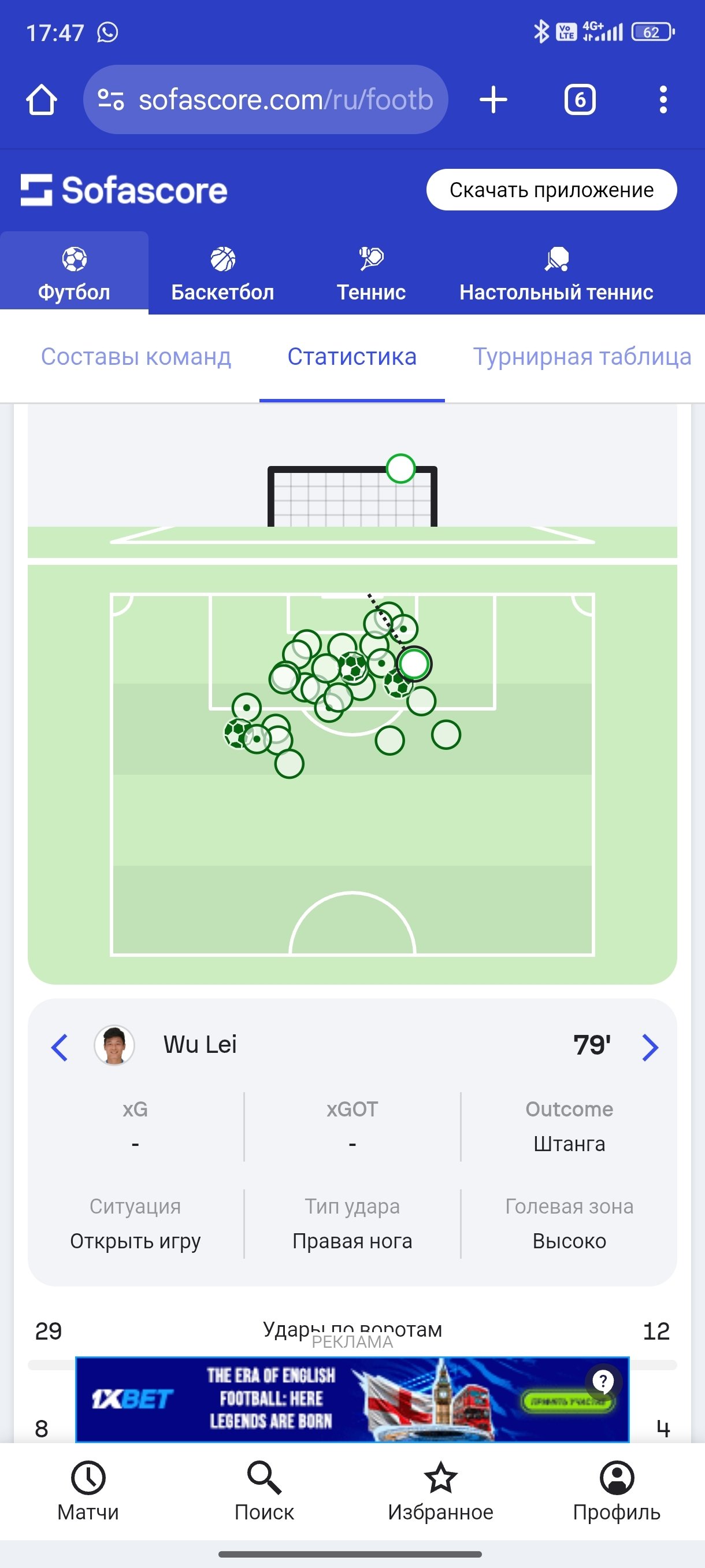This screenshot has width=705, height=1568.
Task: Tap the ad info question mark icon
Action: (x=603, y=1381)
